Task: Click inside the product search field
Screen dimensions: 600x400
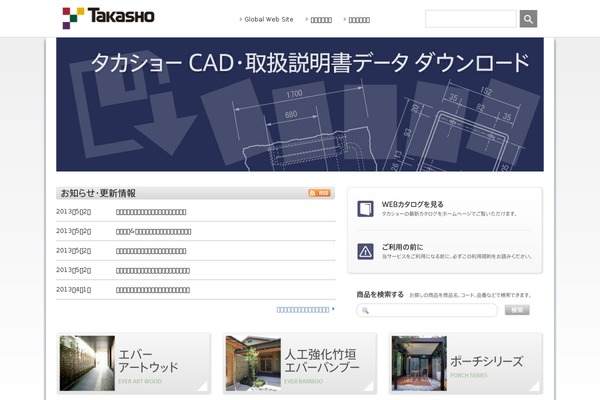Action: (x=432, y=311)
